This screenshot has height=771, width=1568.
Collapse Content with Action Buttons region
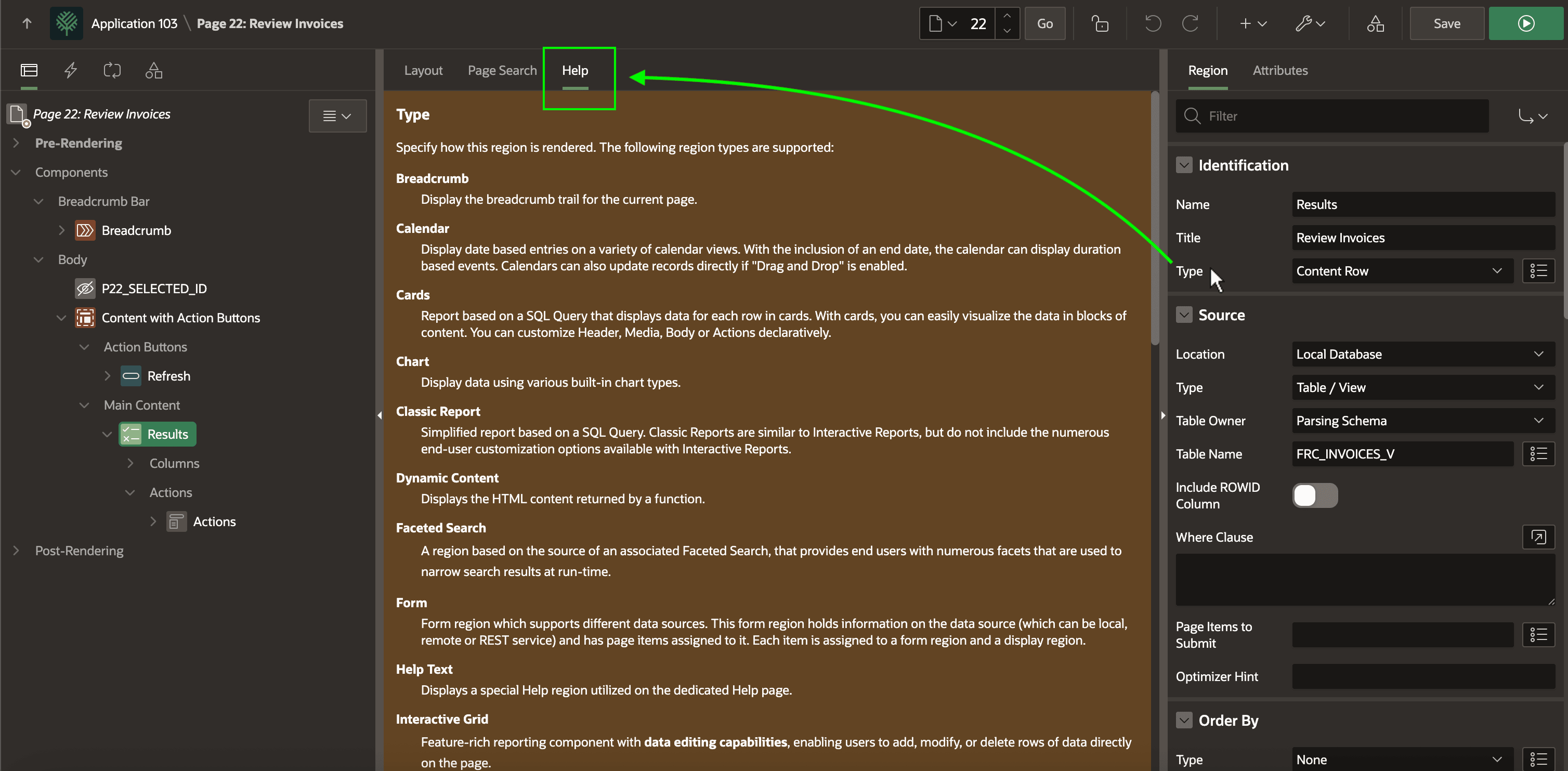[x=61, y=318]
